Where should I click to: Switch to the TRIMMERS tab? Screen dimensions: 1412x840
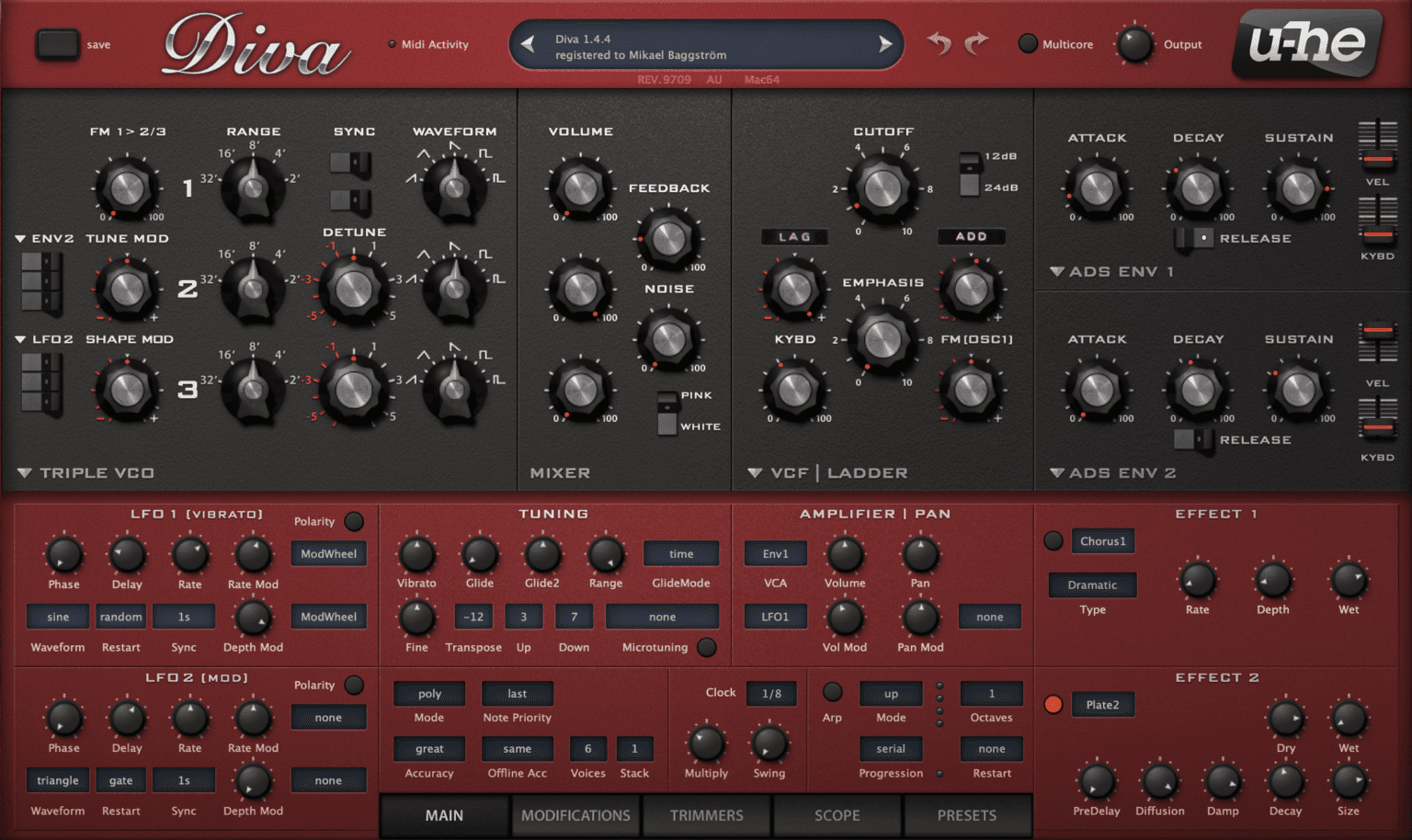click(706, 815)
